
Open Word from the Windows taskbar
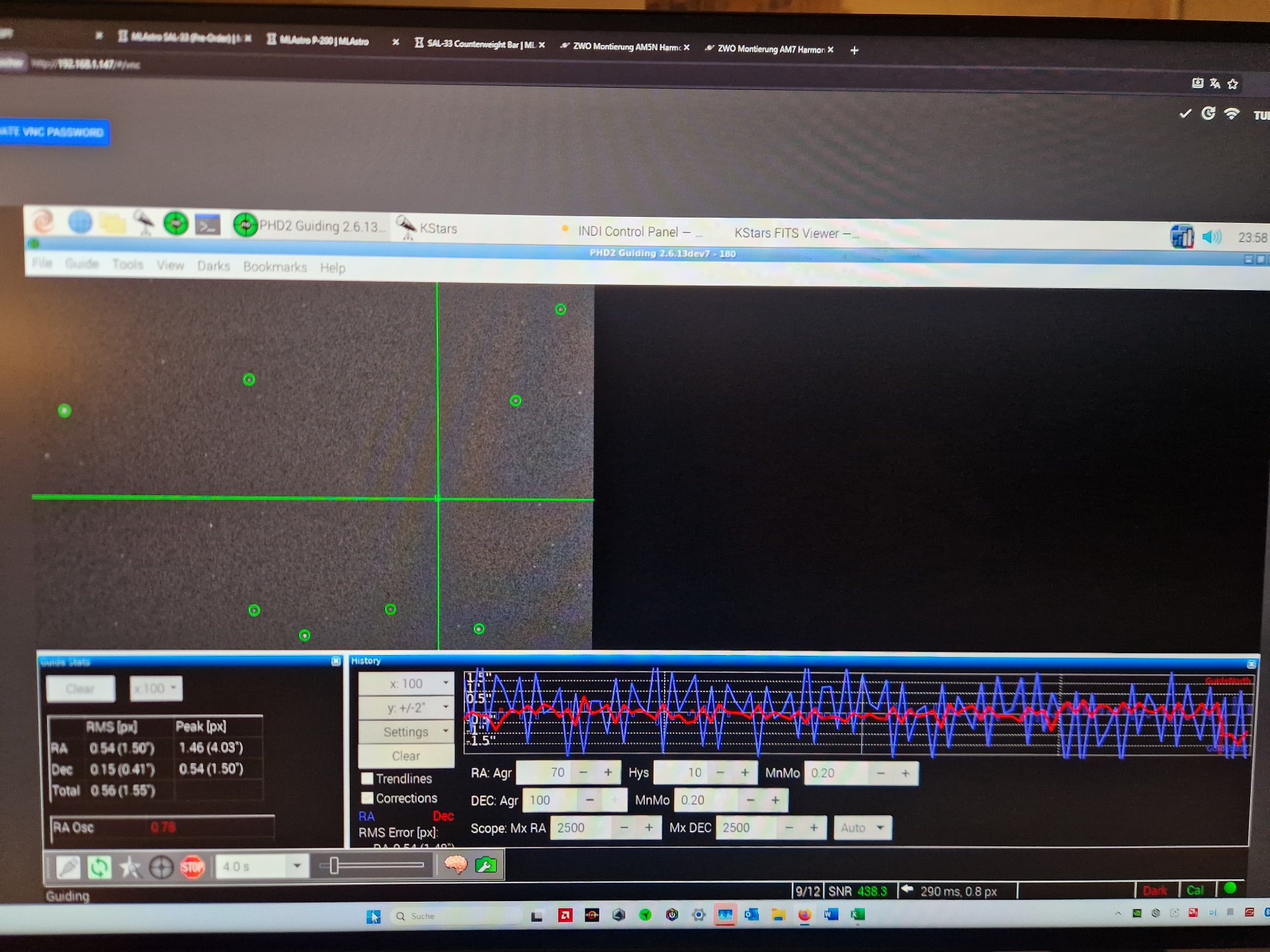tap(831, 915)
